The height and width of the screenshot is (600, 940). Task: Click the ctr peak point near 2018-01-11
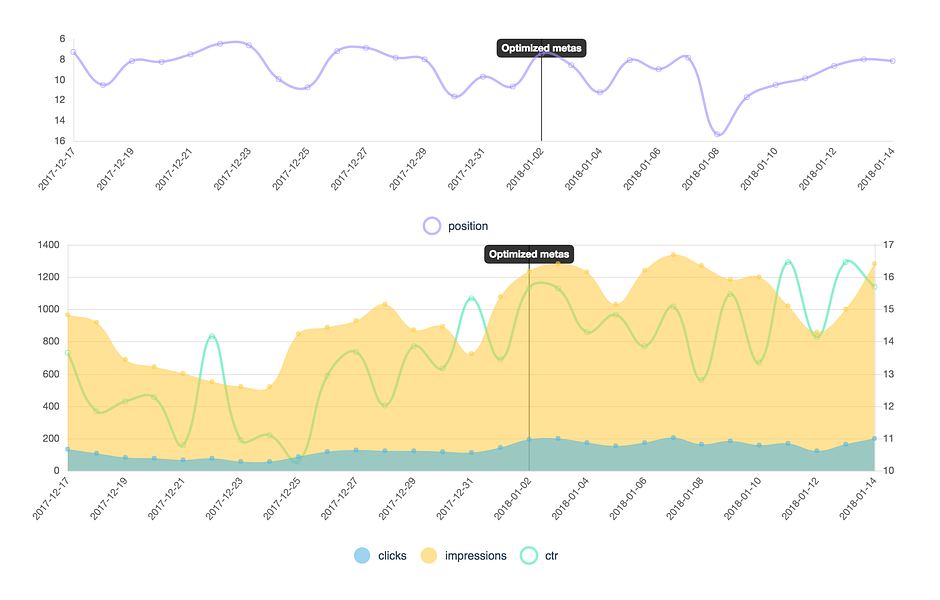pos(788,262)
